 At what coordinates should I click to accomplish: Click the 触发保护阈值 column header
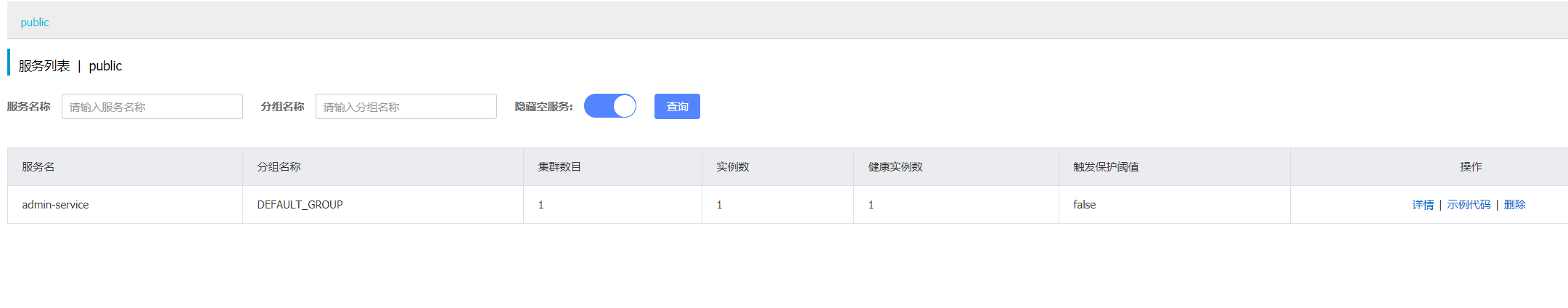[1106, 167]
